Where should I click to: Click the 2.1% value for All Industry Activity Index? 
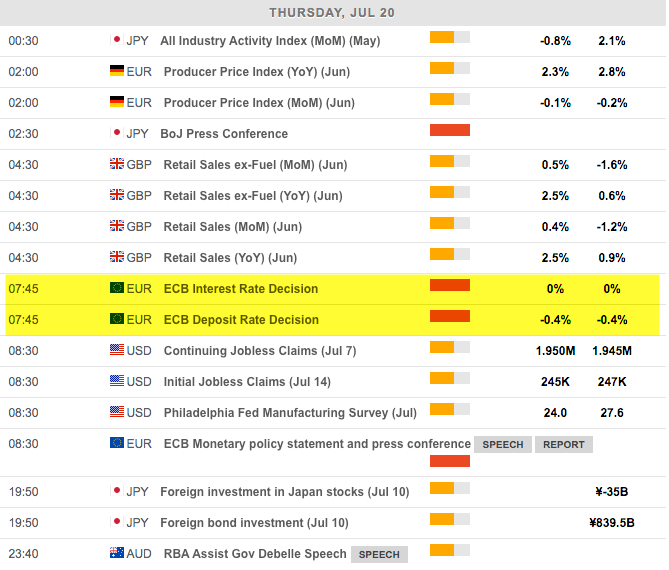tap(612, 41)
